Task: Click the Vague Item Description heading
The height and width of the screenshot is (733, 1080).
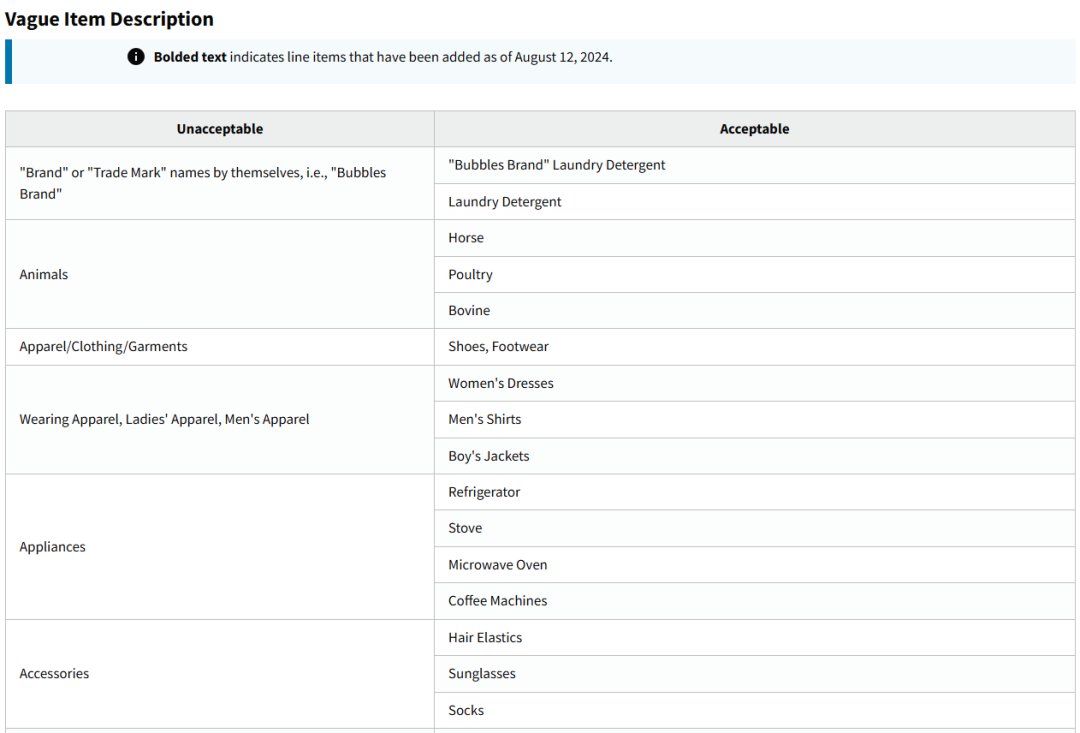Action: tap(109, 19)
